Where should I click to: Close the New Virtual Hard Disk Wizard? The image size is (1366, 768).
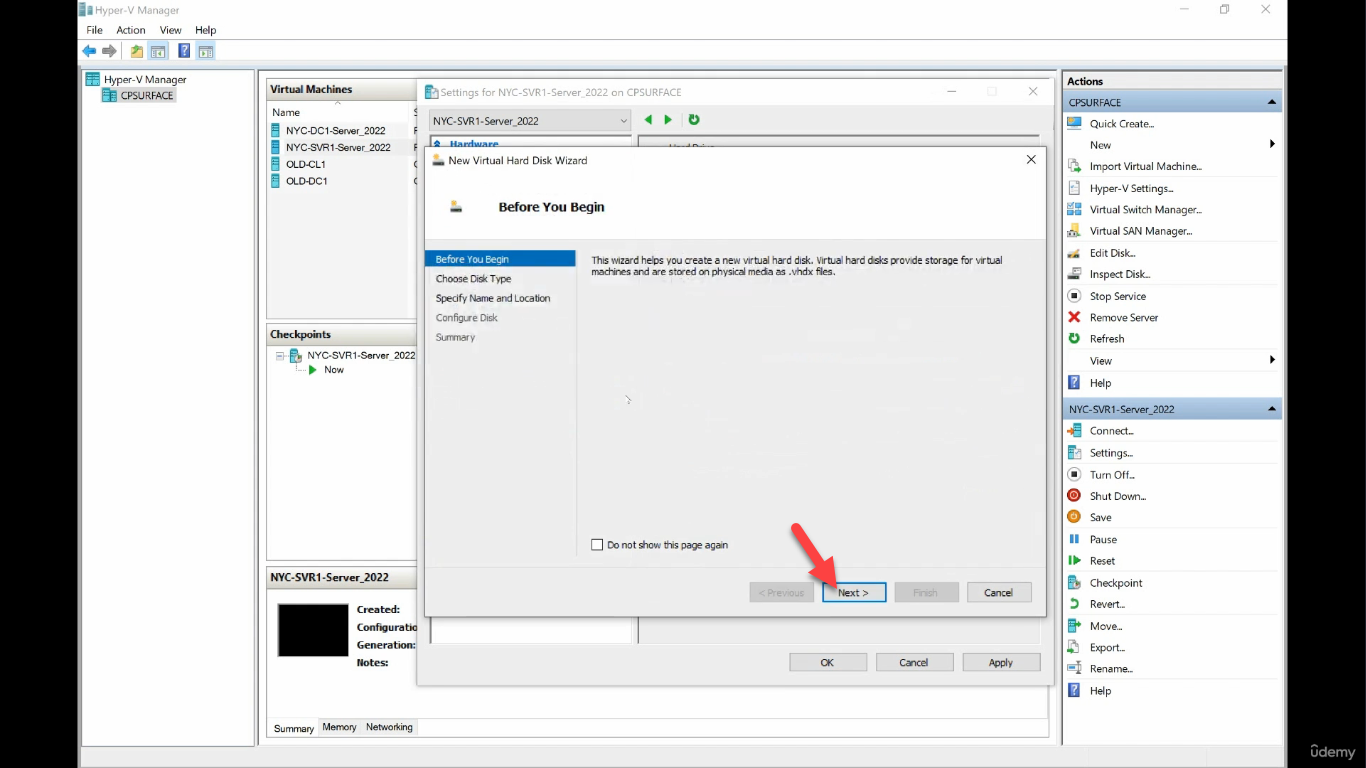(1031, 160)
